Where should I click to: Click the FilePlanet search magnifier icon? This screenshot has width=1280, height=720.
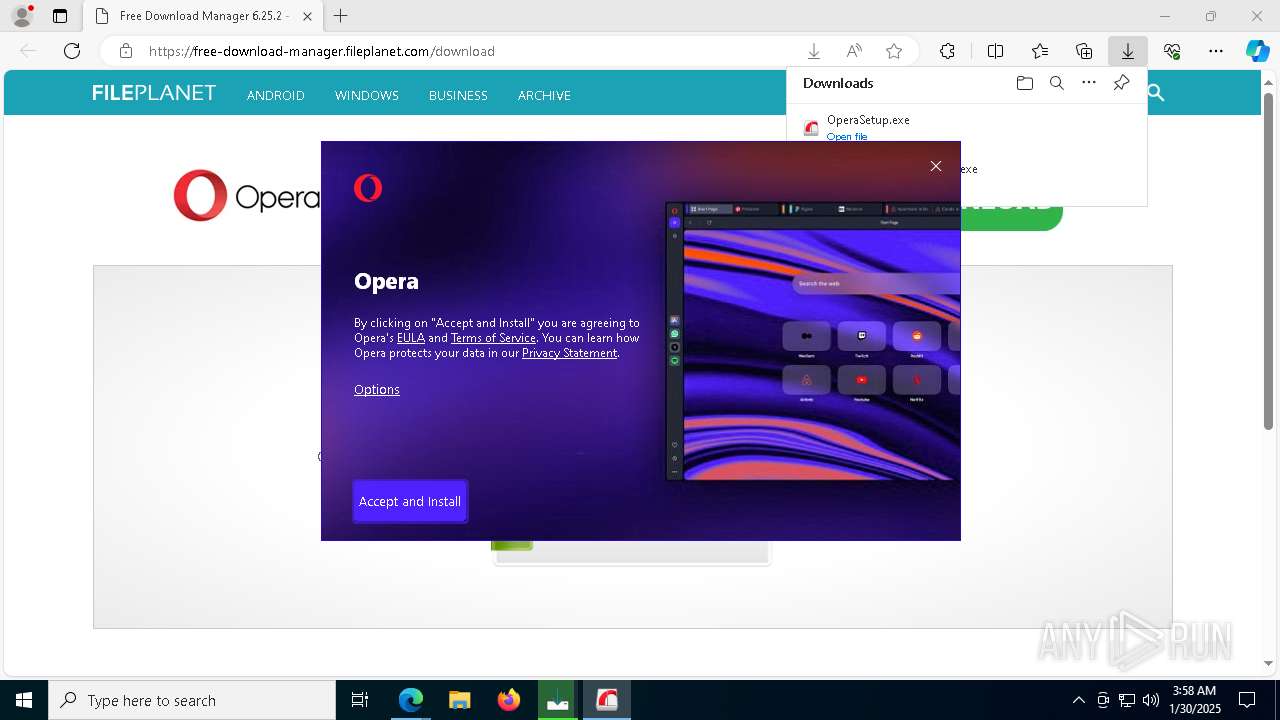point(1156,93)
